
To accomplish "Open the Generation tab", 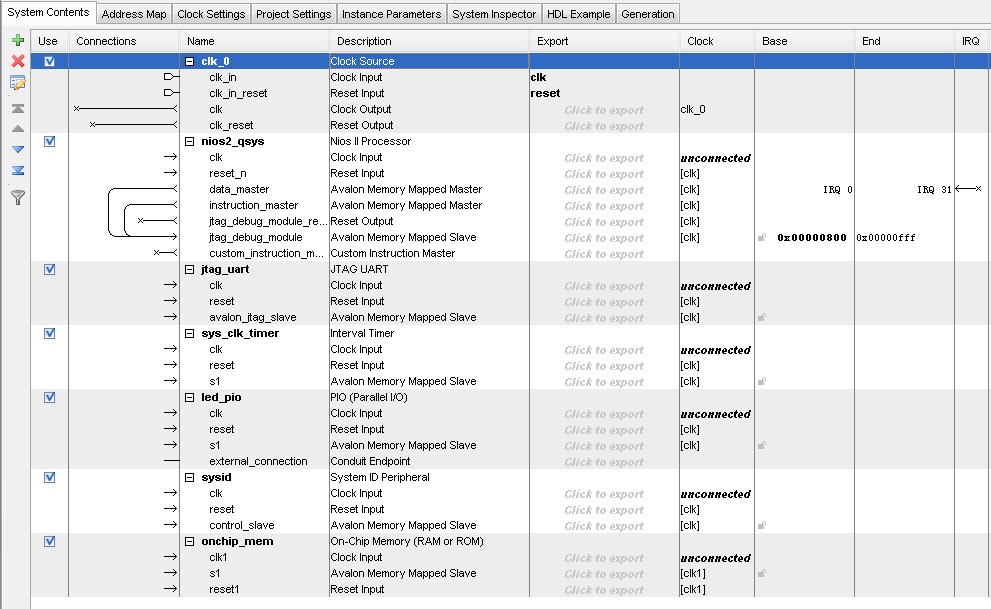I will (648, 14).
